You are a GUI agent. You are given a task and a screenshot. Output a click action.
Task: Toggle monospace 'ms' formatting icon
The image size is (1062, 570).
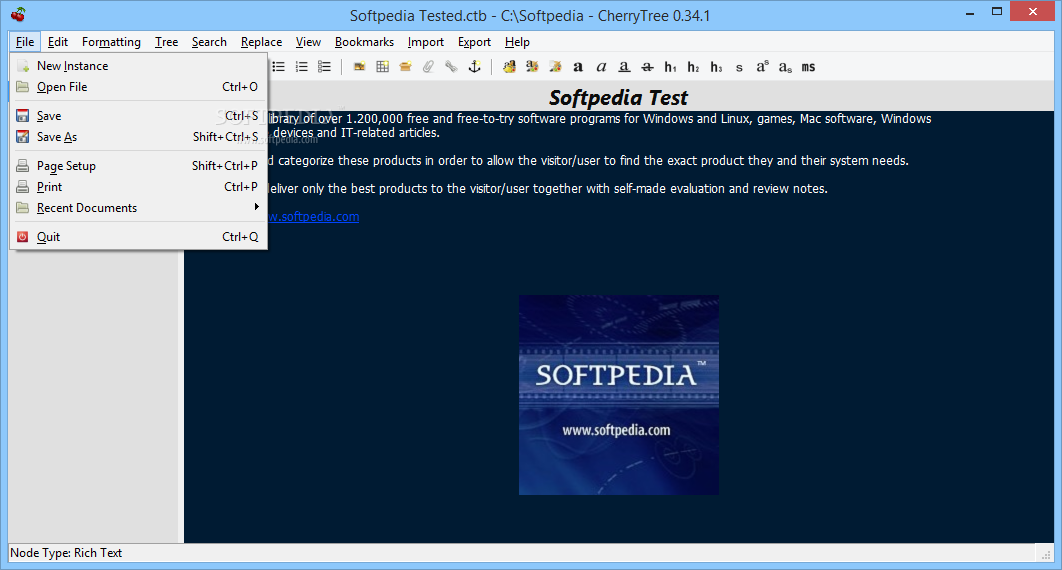click(x=808, y=67)
